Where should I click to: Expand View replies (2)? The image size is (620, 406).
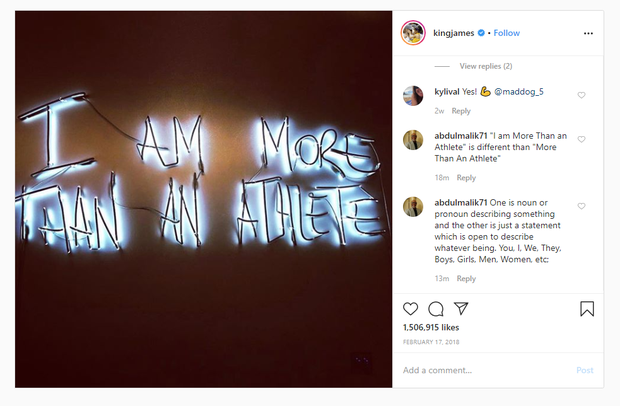click(x=485, y=66)
